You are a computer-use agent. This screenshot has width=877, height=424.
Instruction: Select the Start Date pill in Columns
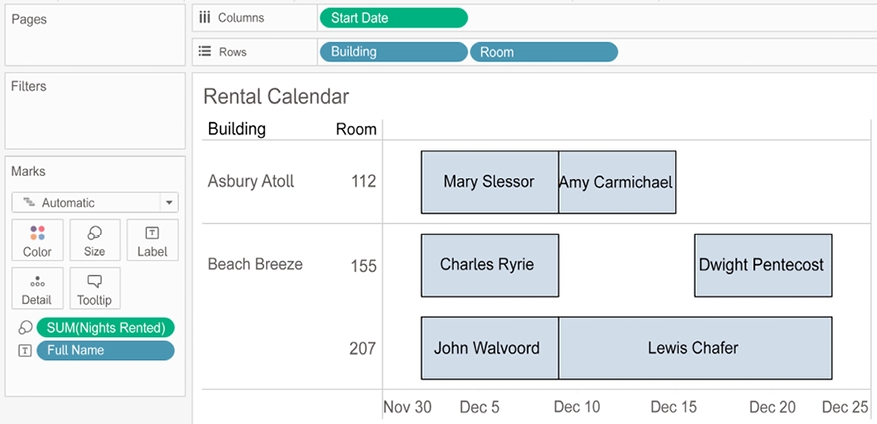point(392,17)
